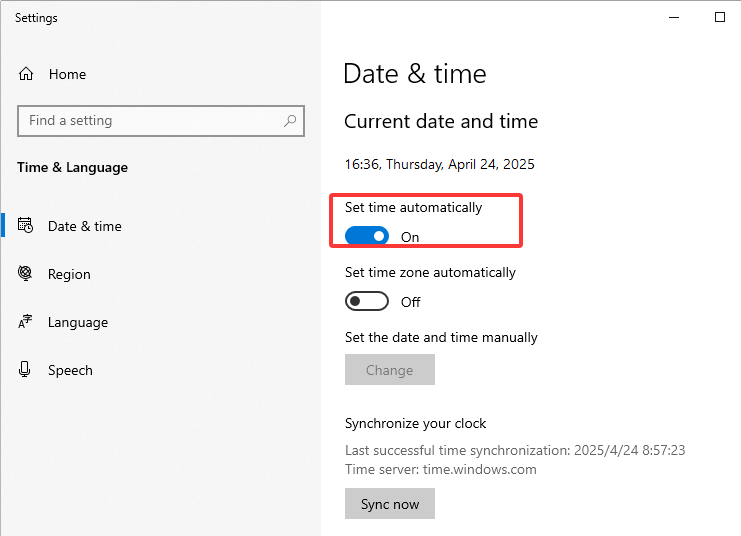Image resolution: width=741 pixels, height=536 pixels.
Task: Click the Change button for manual time
Action: pos(389,370)
